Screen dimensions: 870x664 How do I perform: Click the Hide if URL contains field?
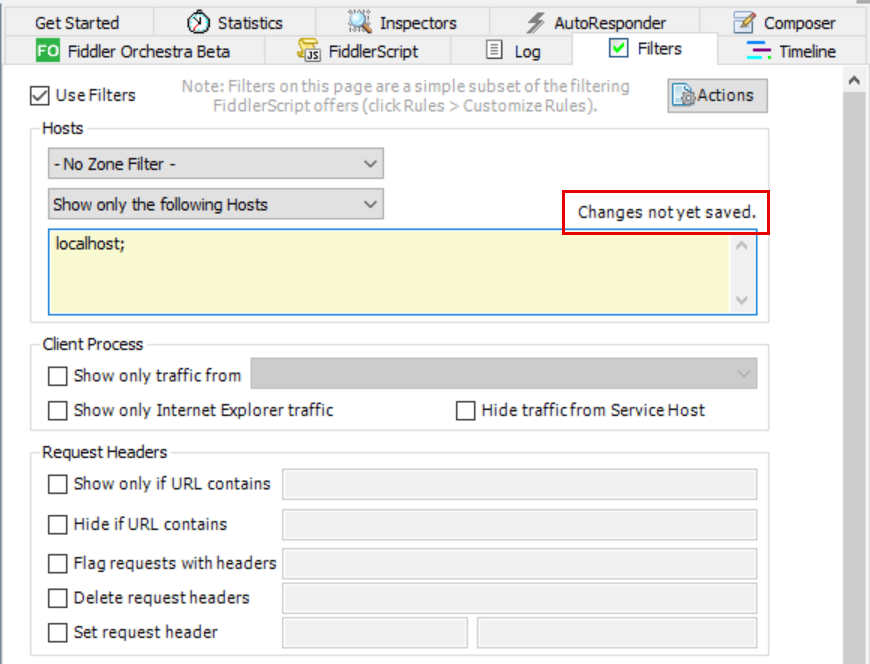tap(519, 525)
